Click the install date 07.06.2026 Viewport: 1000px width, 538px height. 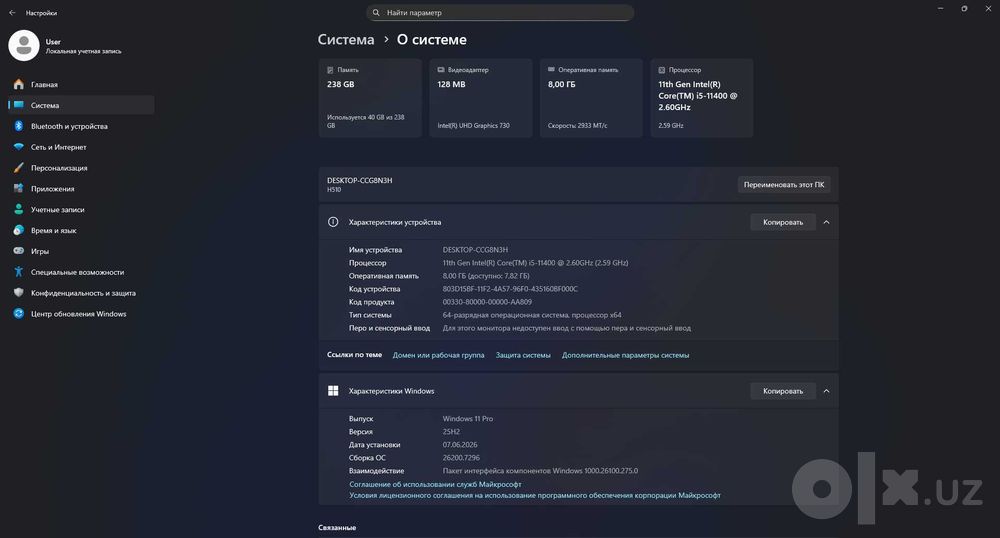click(460, 445)
